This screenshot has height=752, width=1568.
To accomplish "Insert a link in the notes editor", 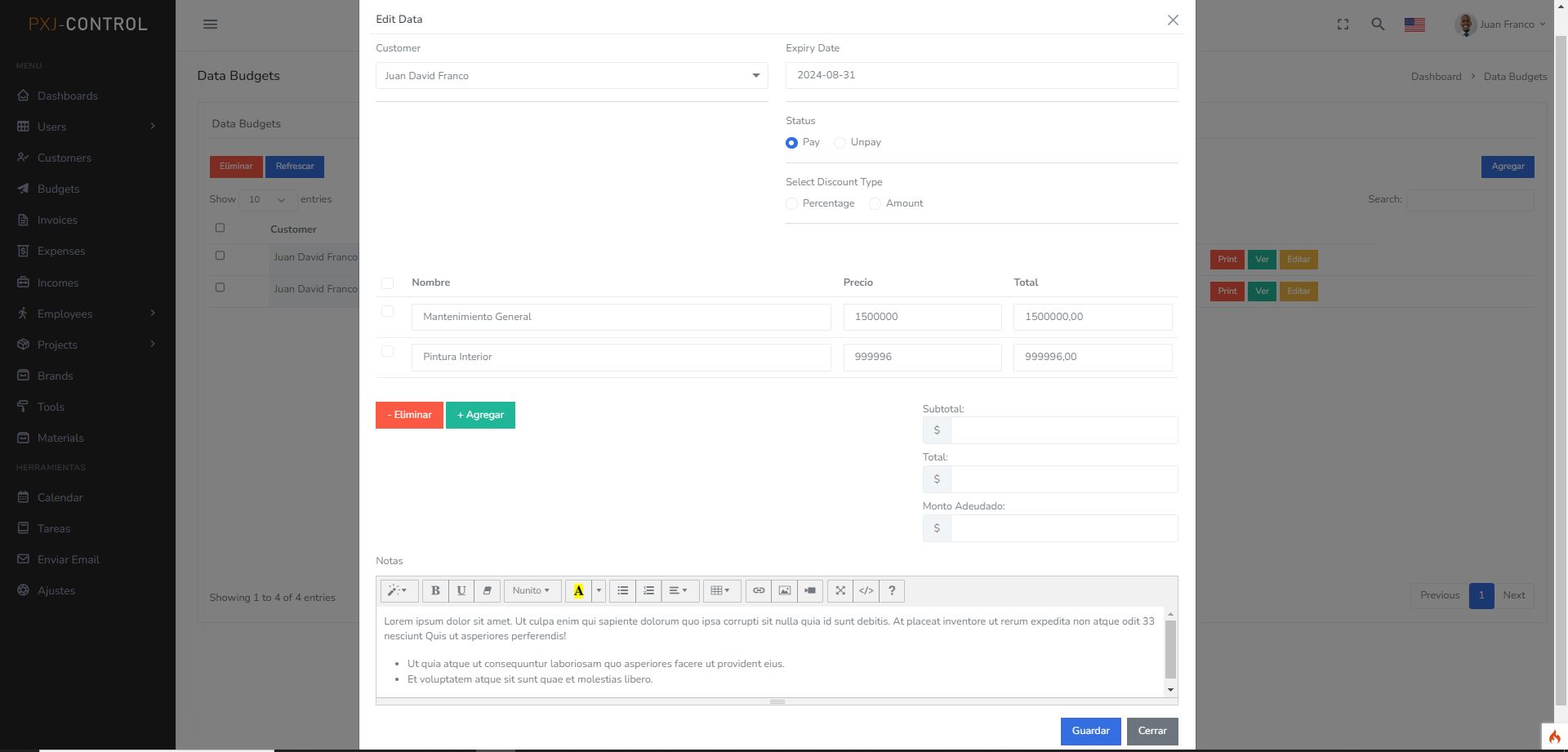I will point(759,591).
